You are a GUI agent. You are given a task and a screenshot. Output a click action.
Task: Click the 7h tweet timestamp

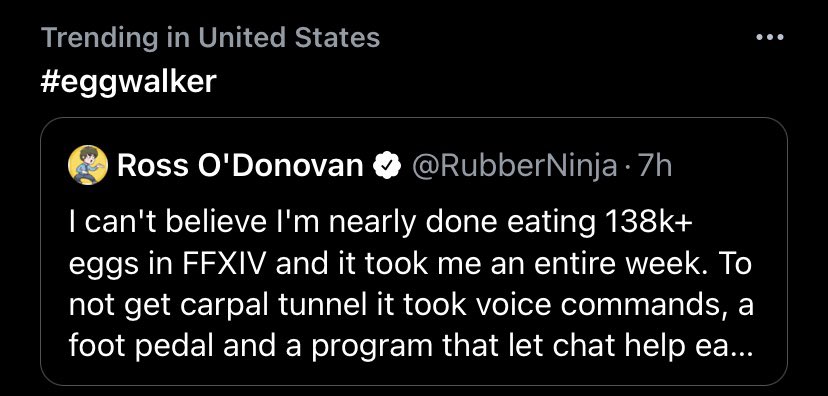(655, 166)
